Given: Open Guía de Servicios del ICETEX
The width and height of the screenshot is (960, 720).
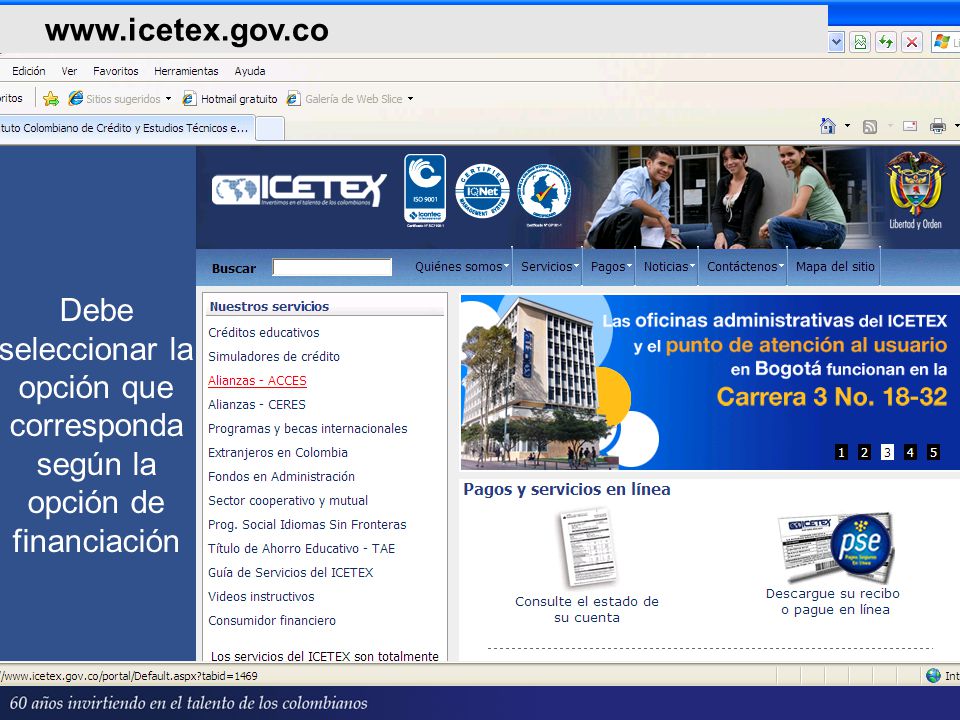Looking at the screenshot, I should pos(290,572).
